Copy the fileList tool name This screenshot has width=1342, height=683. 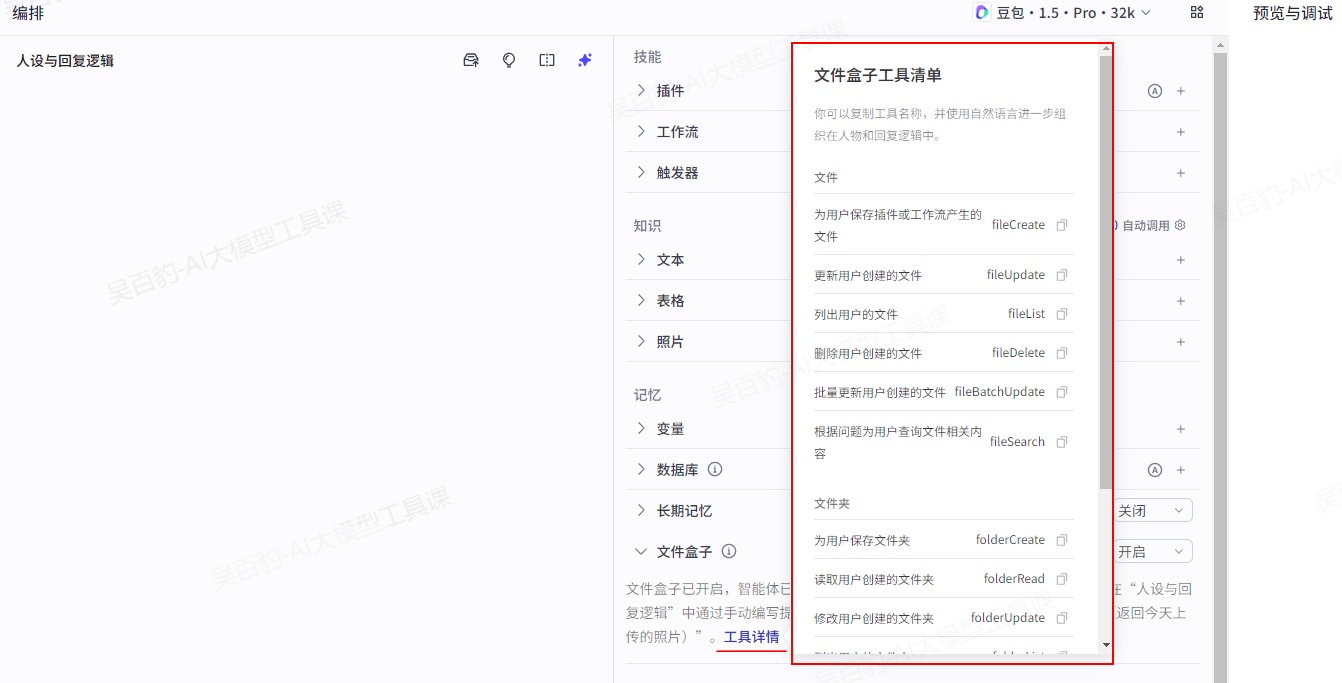(x=1062, y=314)
